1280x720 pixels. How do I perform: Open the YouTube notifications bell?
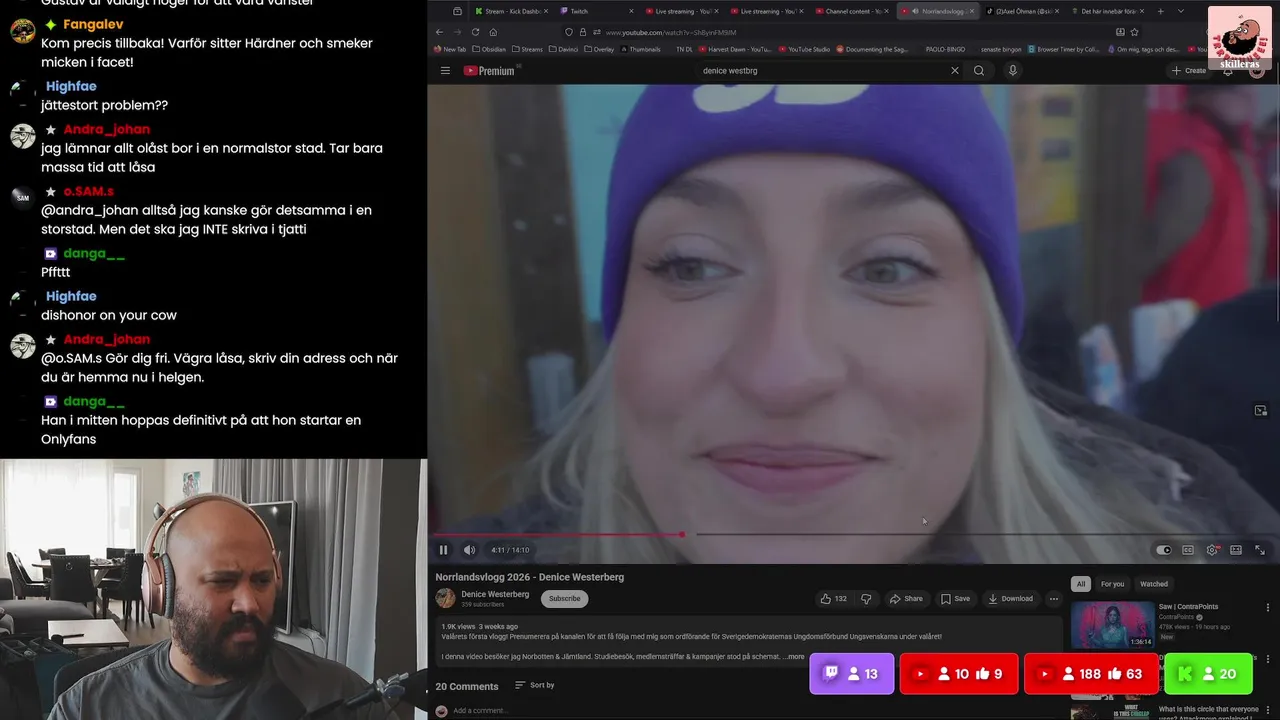click(x=1228, y=71)
